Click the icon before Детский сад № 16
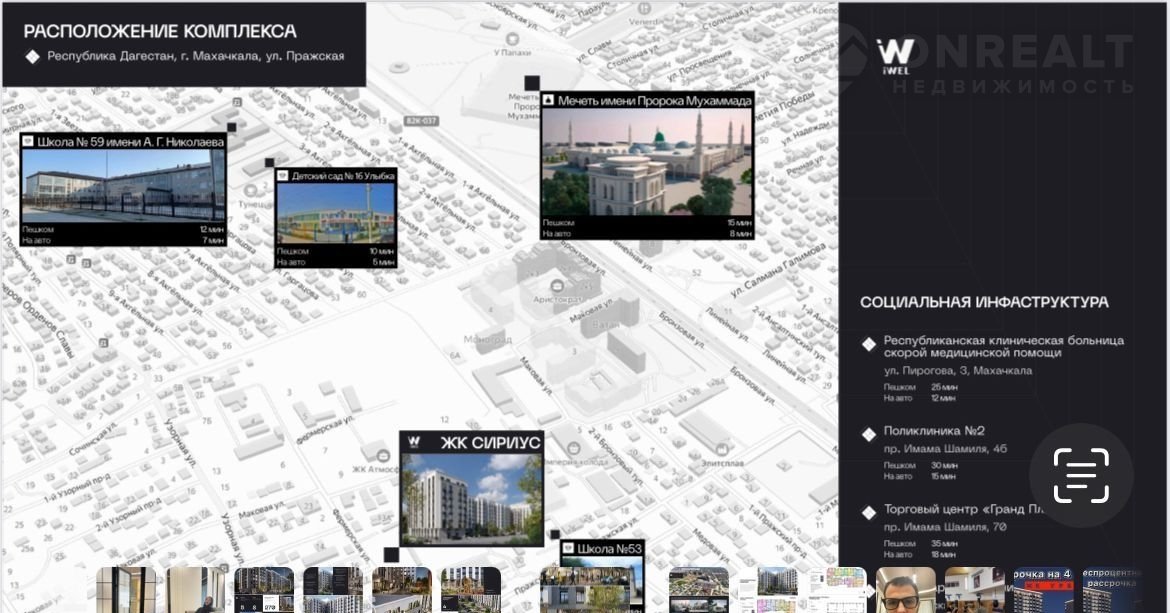Screen dimensions: 1170x613 click(x=283, y=176)
